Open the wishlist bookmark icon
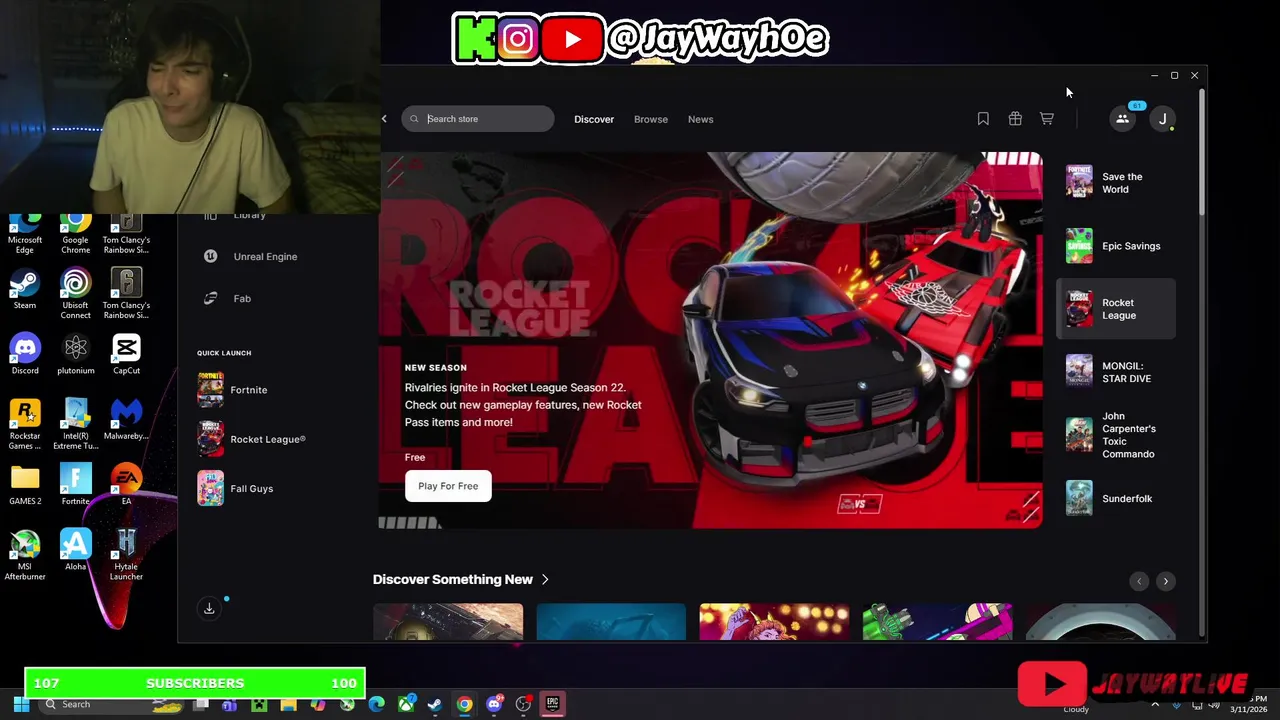 (983, 119)
